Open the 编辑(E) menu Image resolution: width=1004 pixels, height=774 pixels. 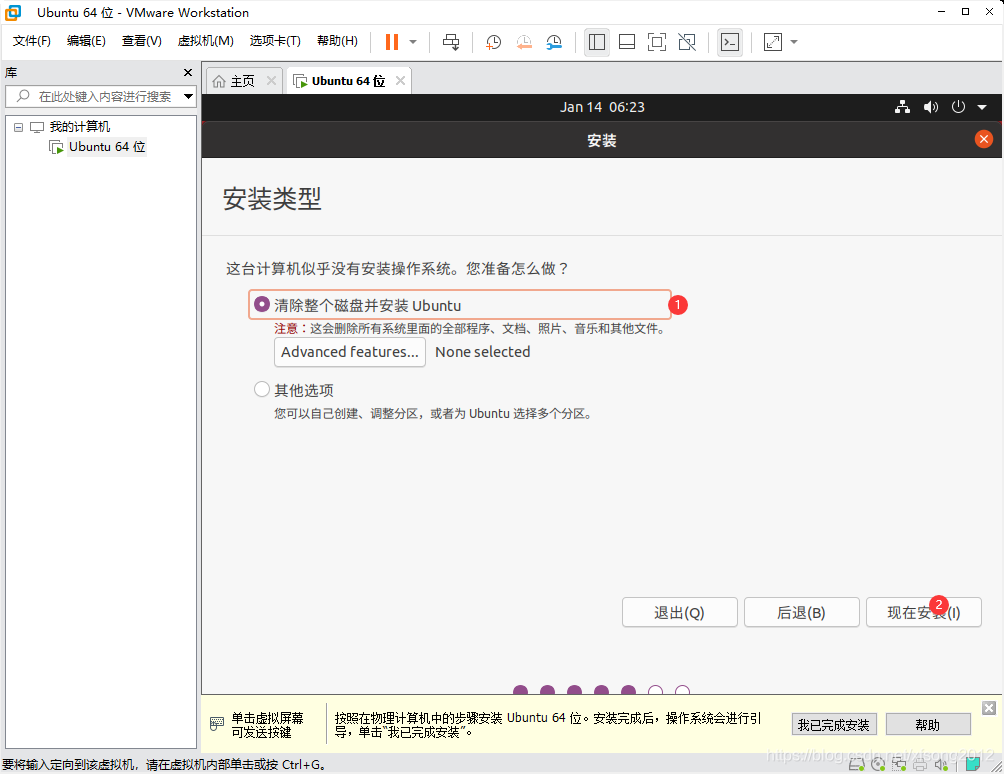(86, 41)
